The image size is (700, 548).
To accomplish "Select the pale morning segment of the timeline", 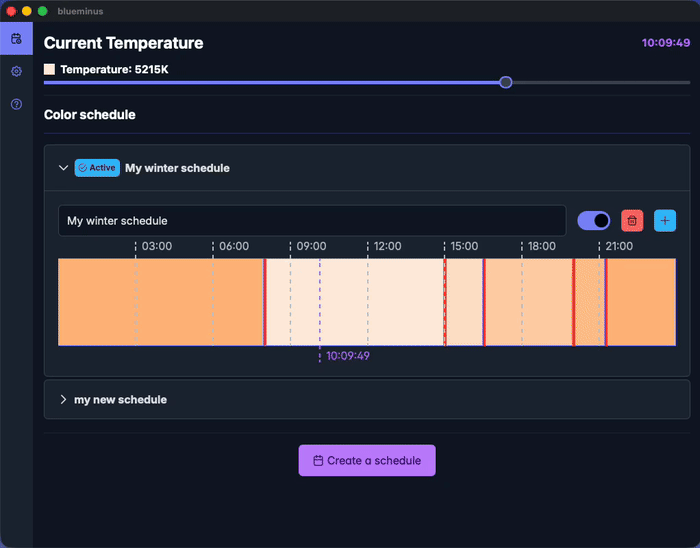I will [x=355, y=302].
